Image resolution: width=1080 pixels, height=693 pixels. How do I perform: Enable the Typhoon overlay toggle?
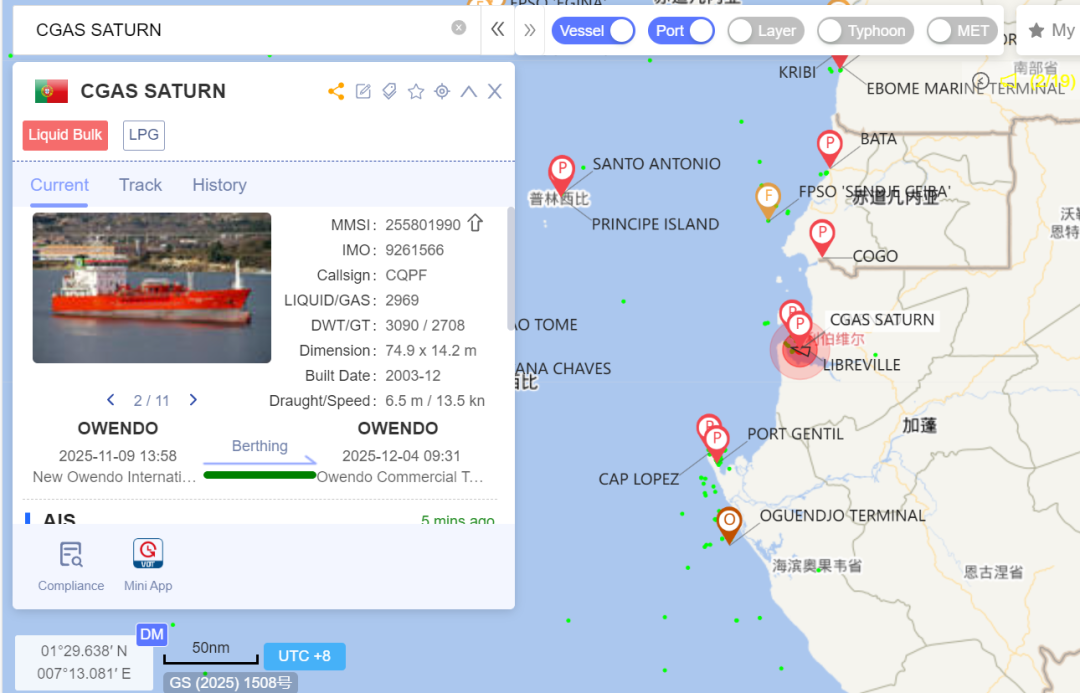coord(865,31)
